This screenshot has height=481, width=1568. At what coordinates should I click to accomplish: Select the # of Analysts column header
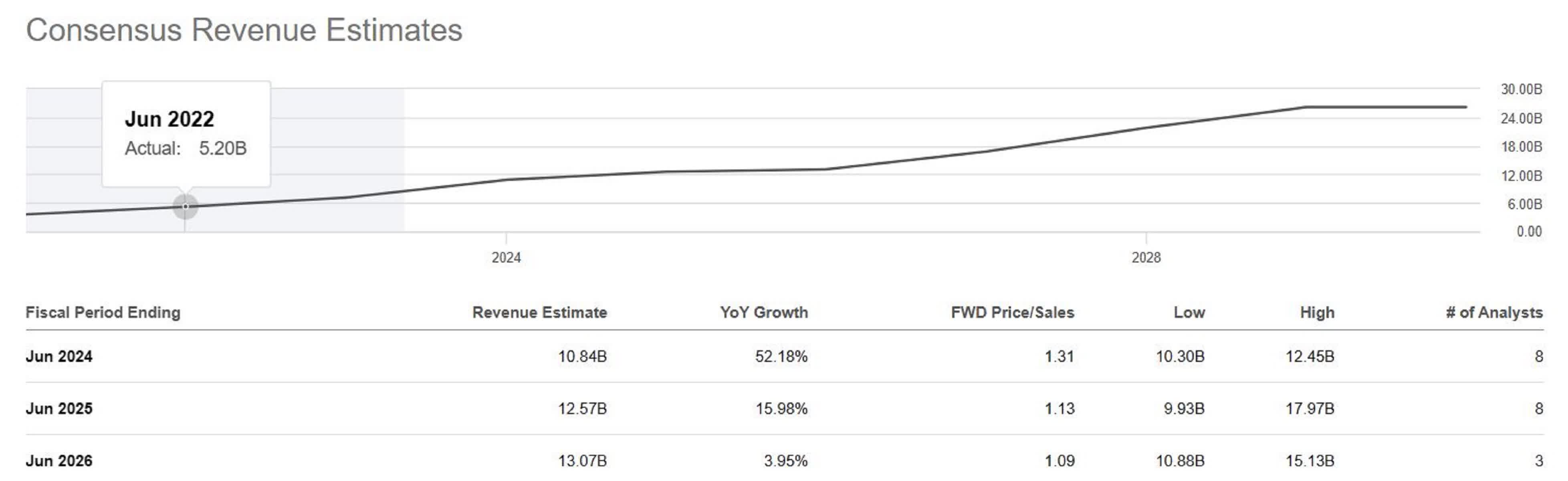[1494, 312]
